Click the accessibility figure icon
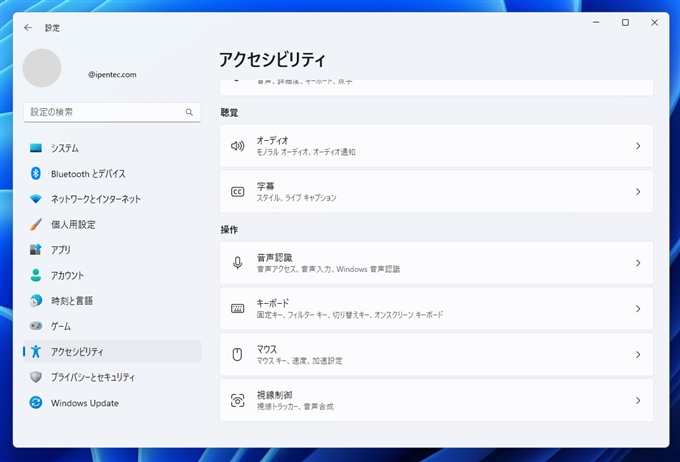The image size is (680, 462). pyautogui.click(x=36, y=351)
